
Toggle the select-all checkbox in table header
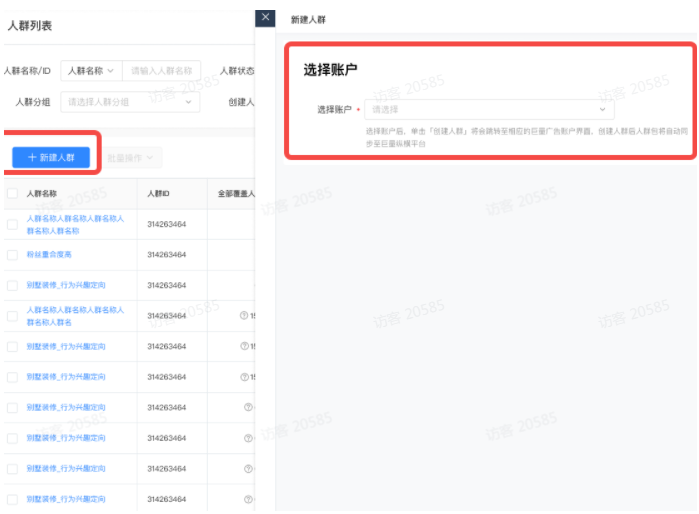click(12, 193)
